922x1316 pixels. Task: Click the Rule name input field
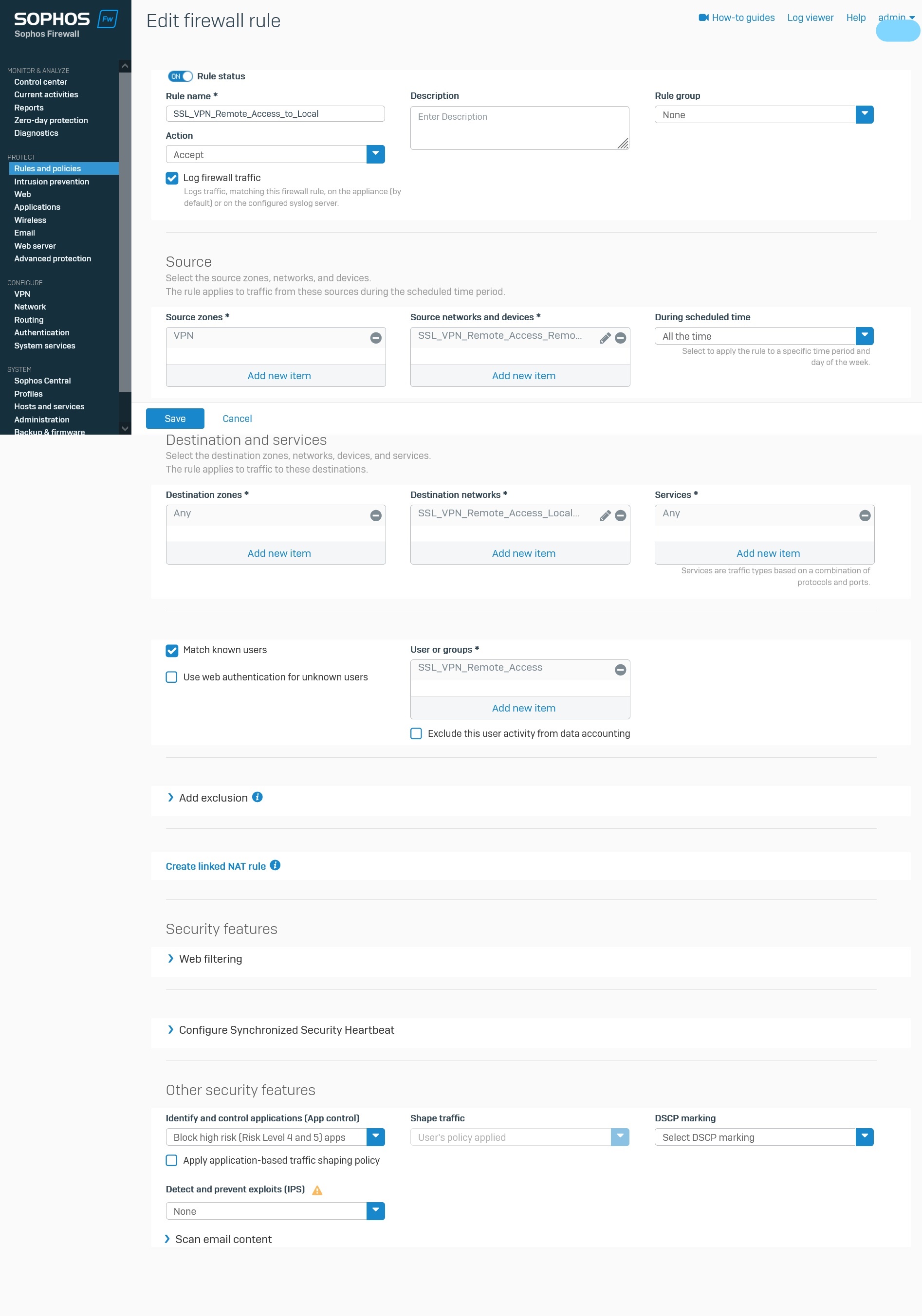275,113
